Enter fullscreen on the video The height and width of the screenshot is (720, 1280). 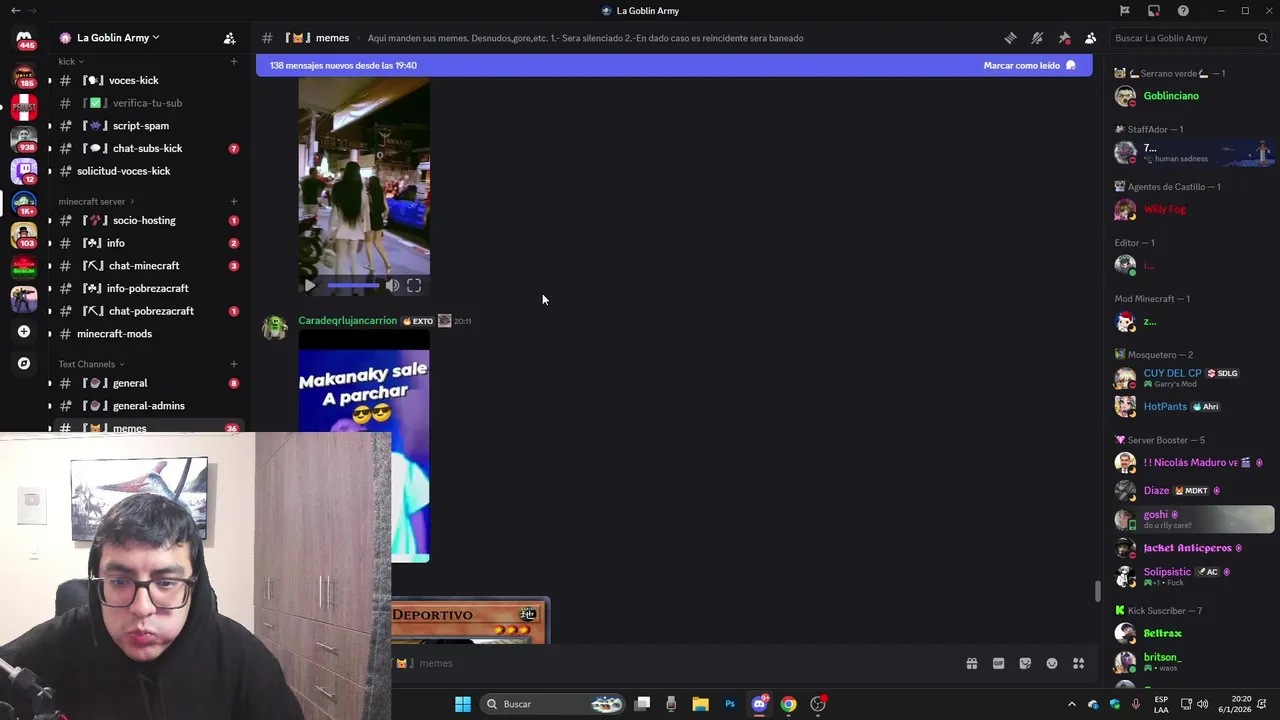(414, 286)
